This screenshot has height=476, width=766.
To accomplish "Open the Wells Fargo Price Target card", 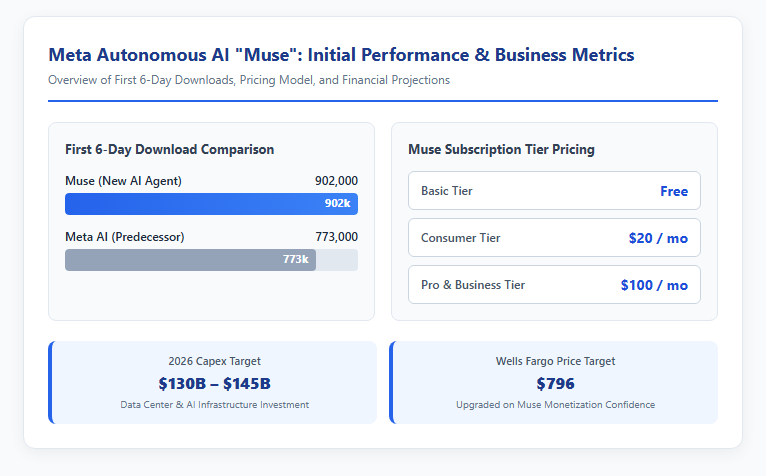I will [553, 382].
